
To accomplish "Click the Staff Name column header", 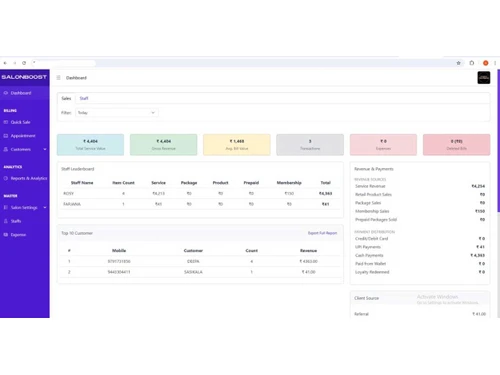I will click(x=82, y=183).
